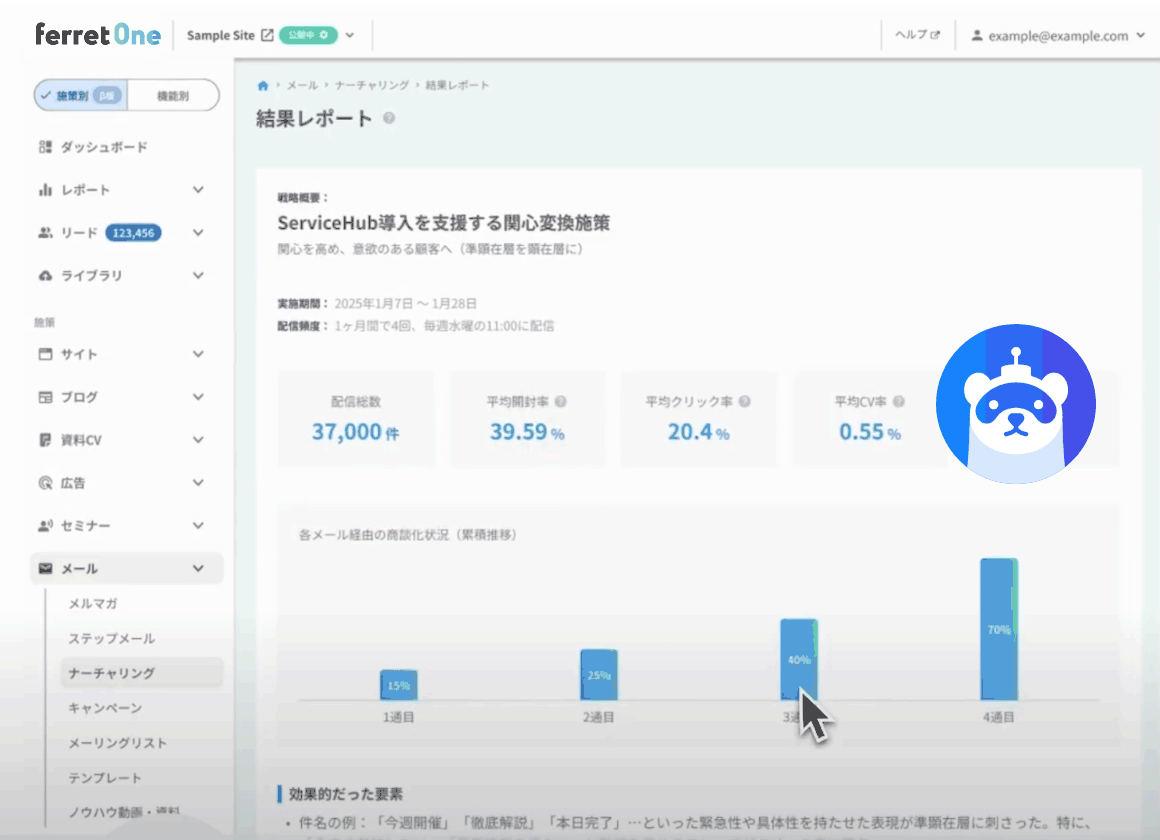Click the help icon beside 結果レポート title
The width and height of the screenshot is (1160, 840).
[x=389, y=118]
